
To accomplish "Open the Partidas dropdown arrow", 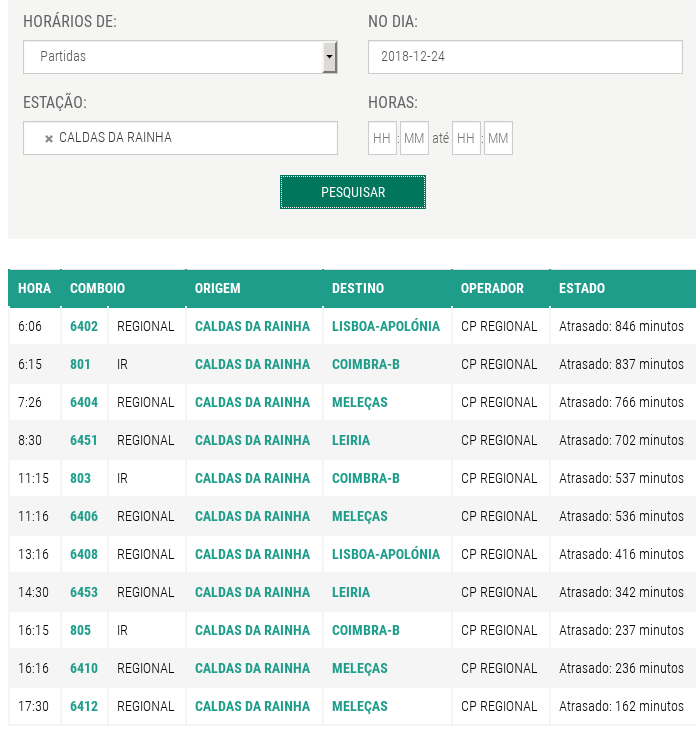I will [x=329, y=57].
